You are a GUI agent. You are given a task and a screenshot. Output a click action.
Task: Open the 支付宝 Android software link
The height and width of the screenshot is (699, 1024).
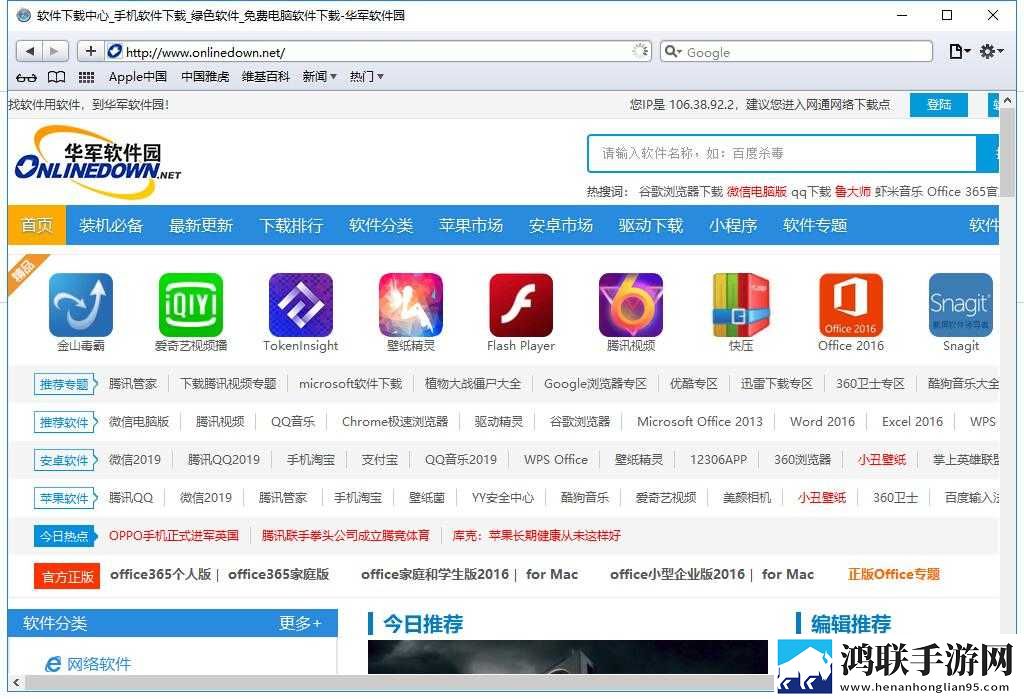pyautogui.click(x=379, y=460)
